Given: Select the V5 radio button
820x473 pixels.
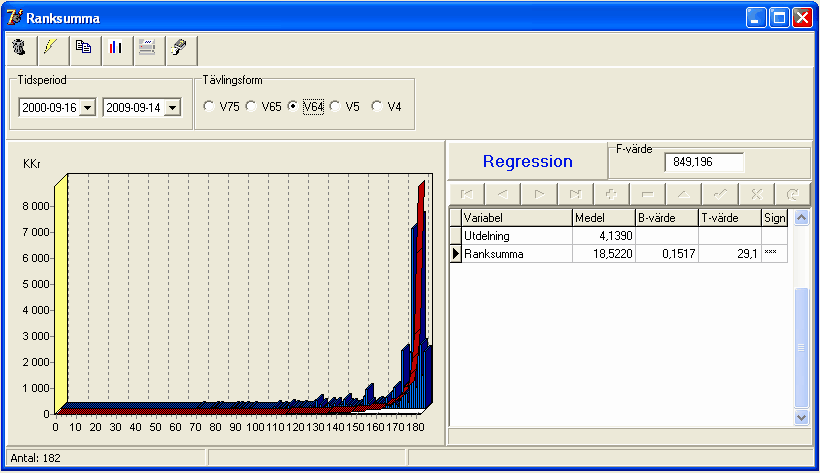Looking at the screenshot, I should click(x=335, y=106).
